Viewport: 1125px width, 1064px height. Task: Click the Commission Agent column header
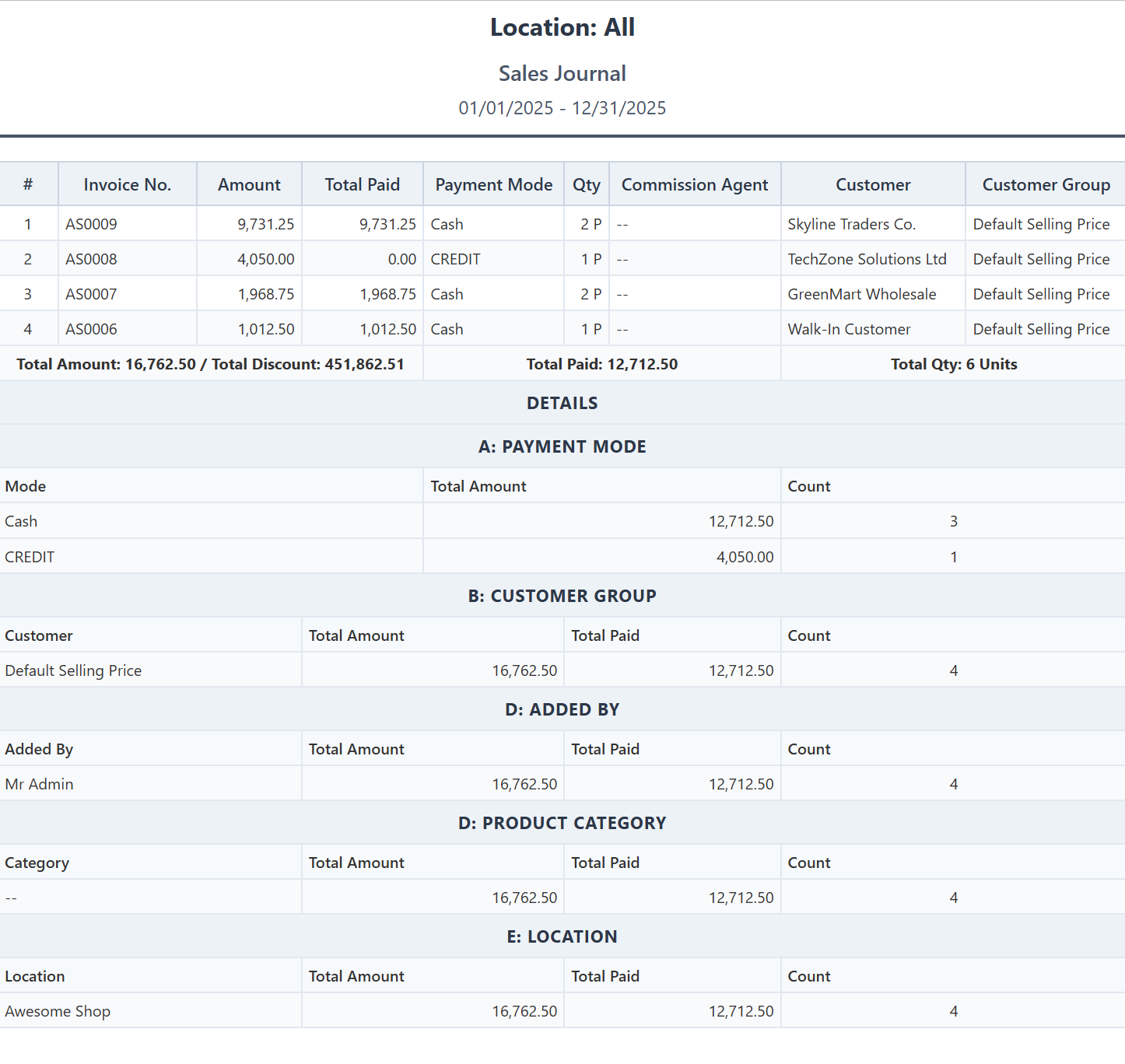(694, 184)
